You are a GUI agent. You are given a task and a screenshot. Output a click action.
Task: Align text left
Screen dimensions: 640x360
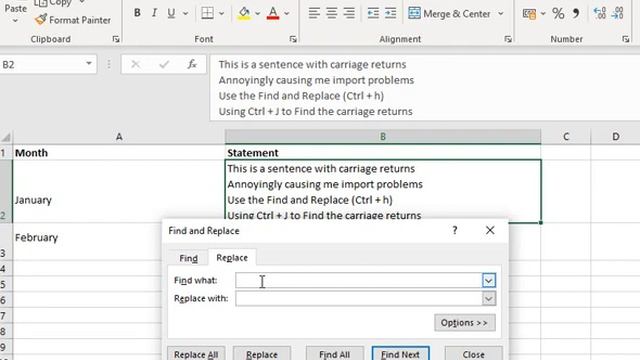(x=314, y=13)
